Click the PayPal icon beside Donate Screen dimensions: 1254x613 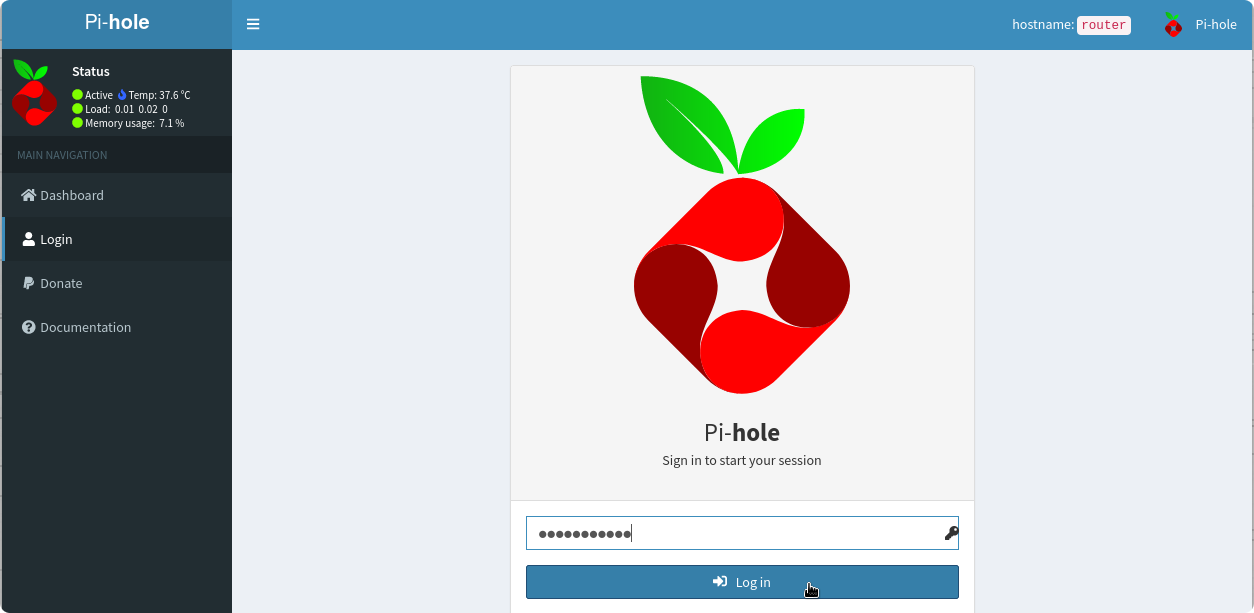[x=29, y=283]
